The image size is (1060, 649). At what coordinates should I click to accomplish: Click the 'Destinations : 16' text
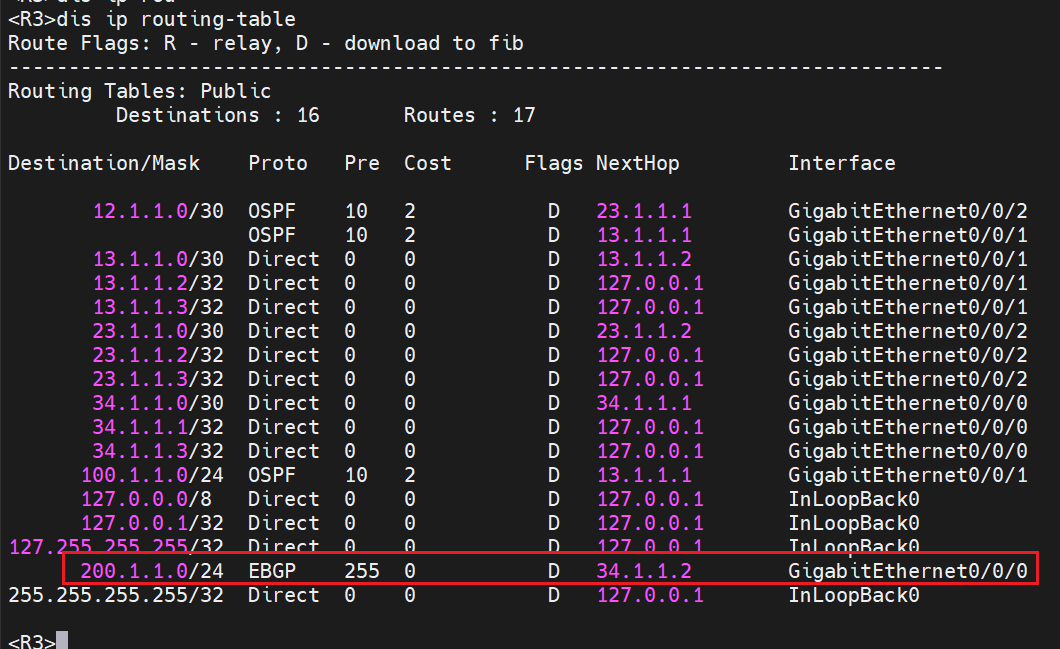pos(217,115)
